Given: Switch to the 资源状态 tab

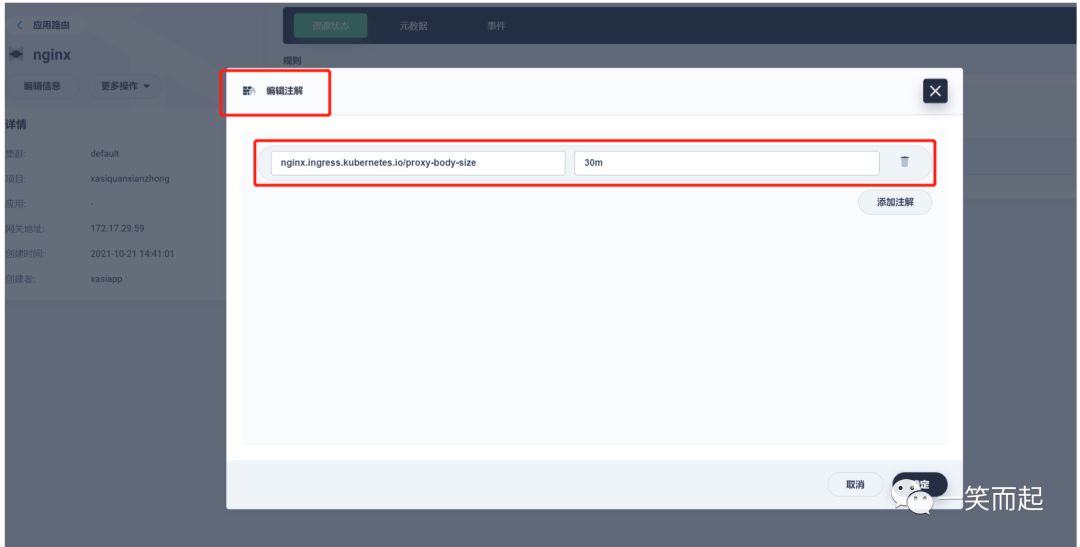Looking at the screenshot, I should [x=331, y=26].
